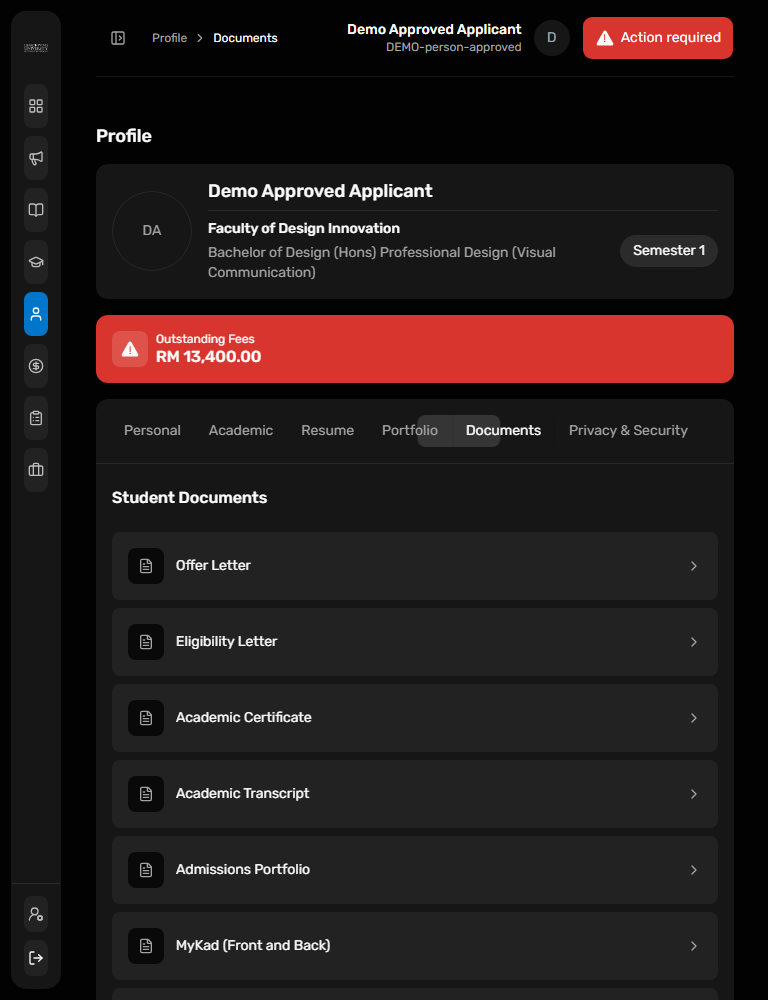Click the Eligibility Letter label
This screenshot has width=768, height=1000.
point(226,642)
